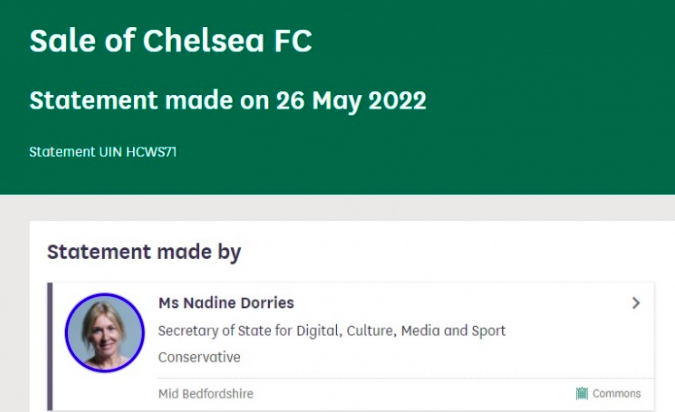Click the Statement made by heading

pos(144,252)
